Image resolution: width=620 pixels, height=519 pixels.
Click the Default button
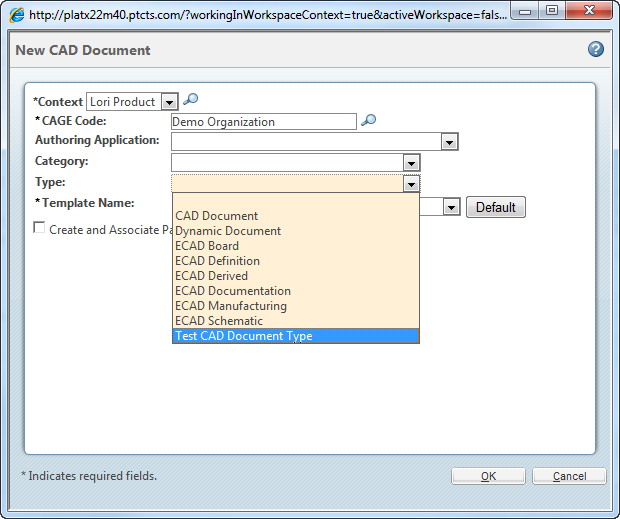(x=496, y=207)
